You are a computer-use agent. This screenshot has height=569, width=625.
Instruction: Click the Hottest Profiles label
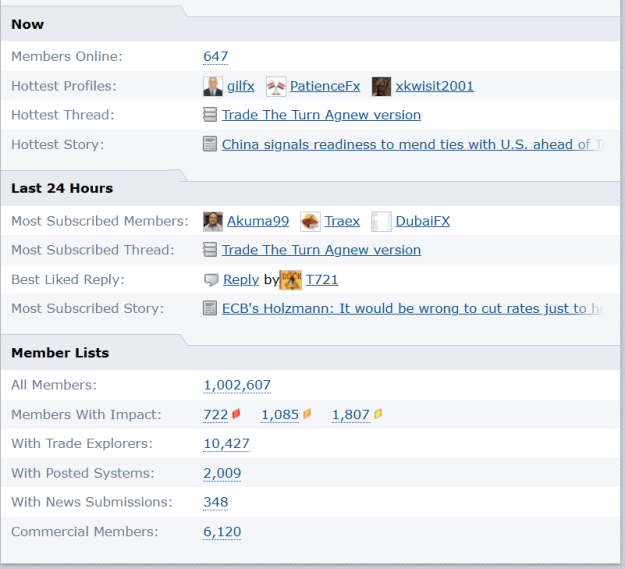point(64,86)
